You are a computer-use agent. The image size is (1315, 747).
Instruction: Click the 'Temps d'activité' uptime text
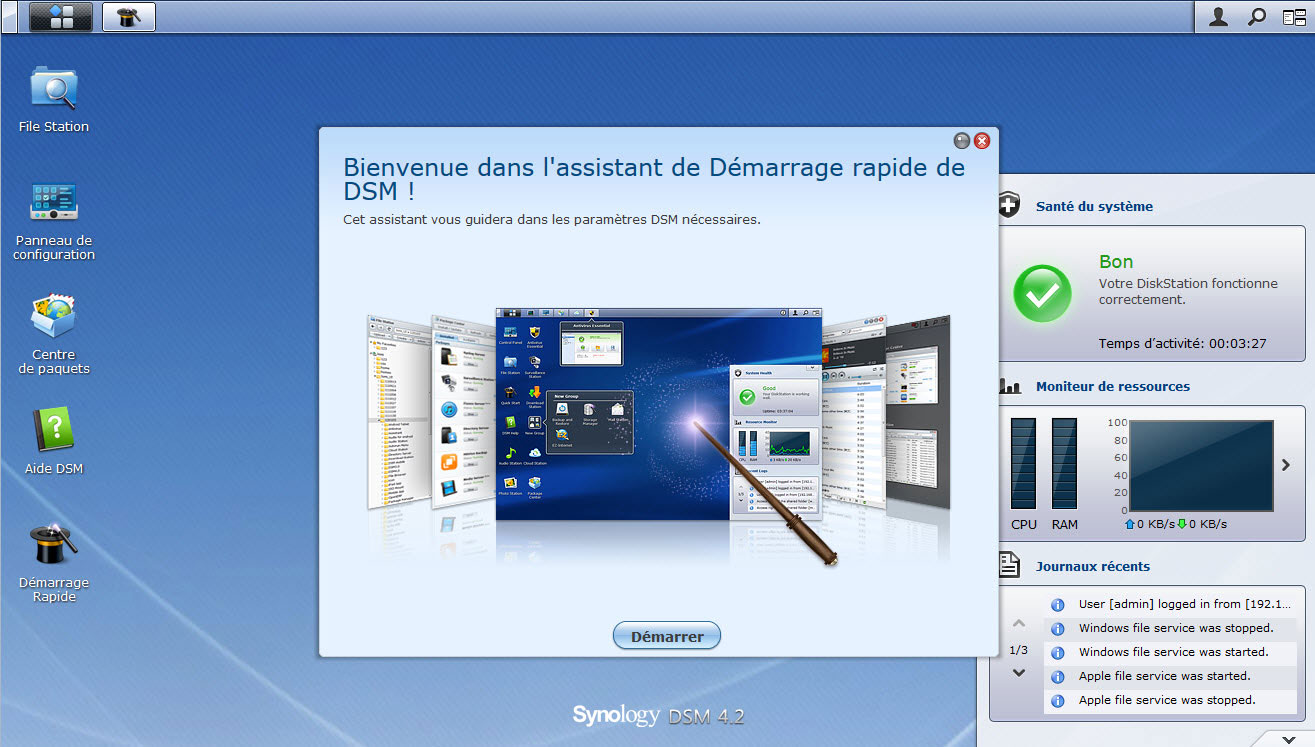click(1183, 343)
